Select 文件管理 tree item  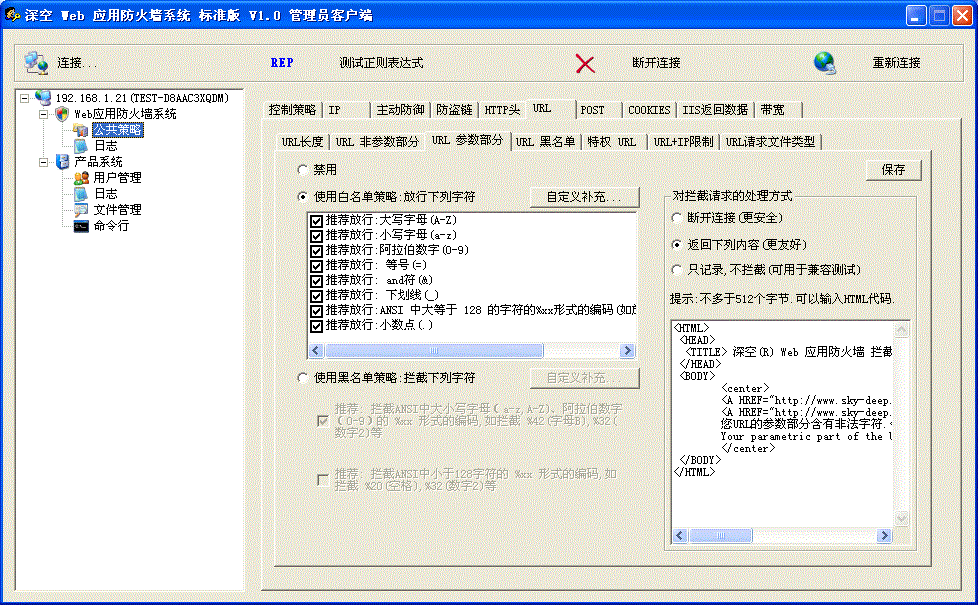117,210
